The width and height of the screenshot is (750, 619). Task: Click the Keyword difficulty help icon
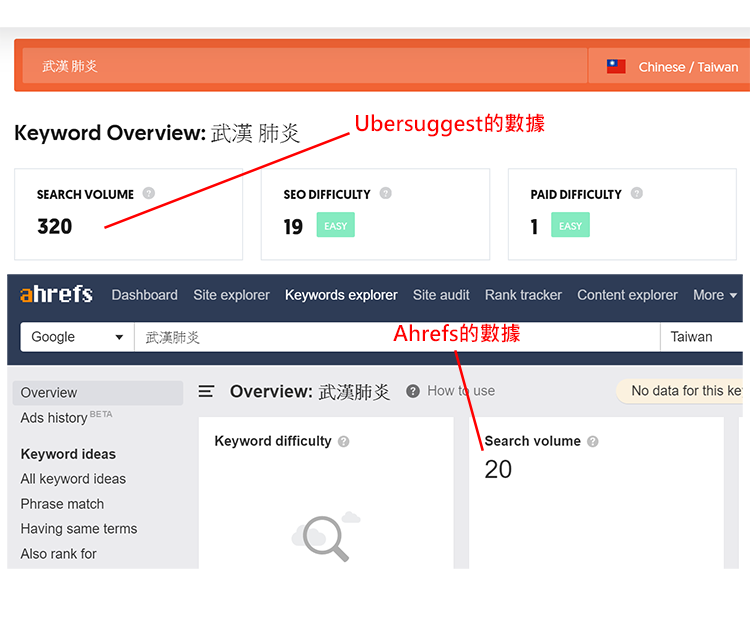click(343, 442)
